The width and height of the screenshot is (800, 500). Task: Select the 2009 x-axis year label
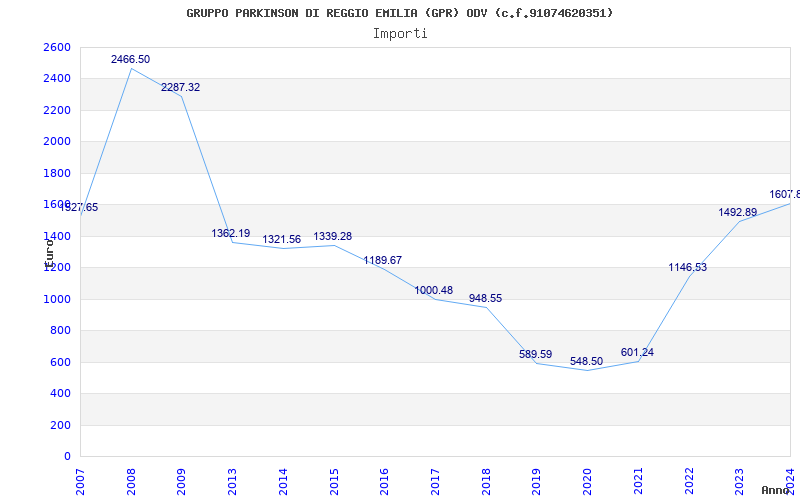point(181,481)
